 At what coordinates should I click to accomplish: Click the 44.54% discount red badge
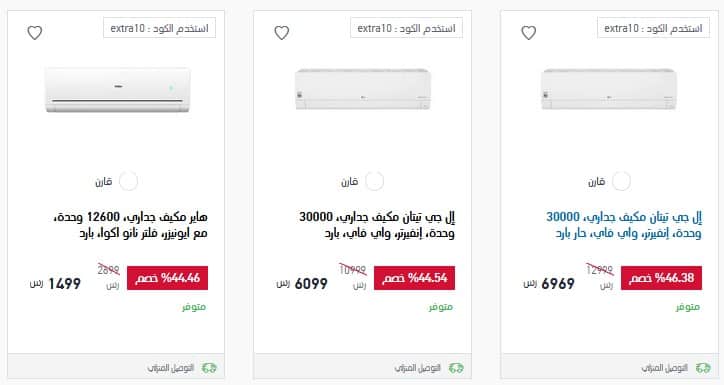pyautogui.click(x=414, y=278)
